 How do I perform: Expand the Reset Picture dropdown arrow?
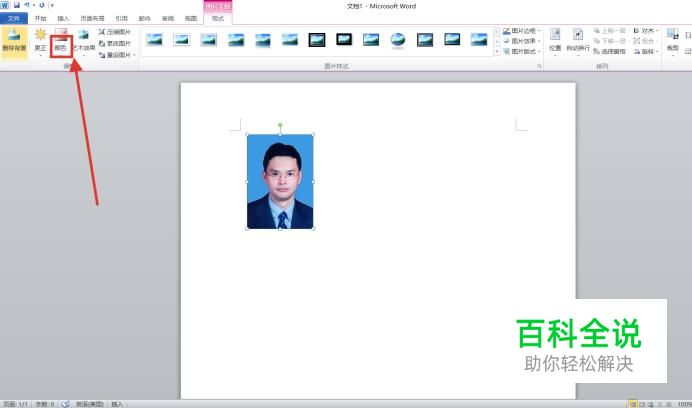134,55
